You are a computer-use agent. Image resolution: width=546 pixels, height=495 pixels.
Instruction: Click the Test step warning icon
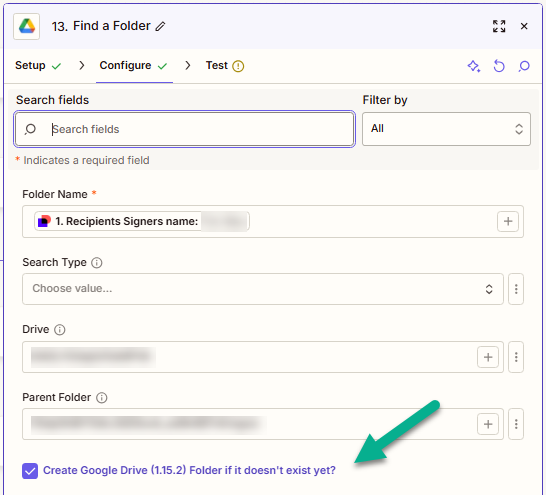(x=238, y=66)
